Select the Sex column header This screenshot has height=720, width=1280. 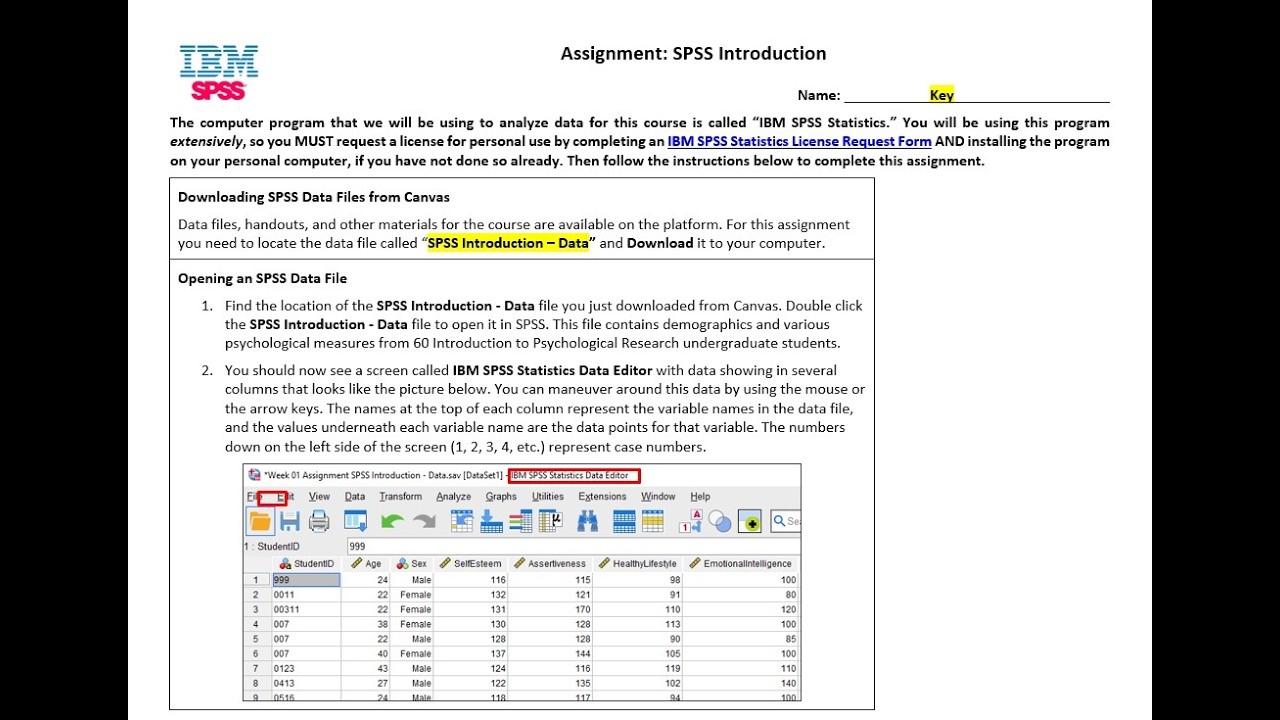(412, 564)
